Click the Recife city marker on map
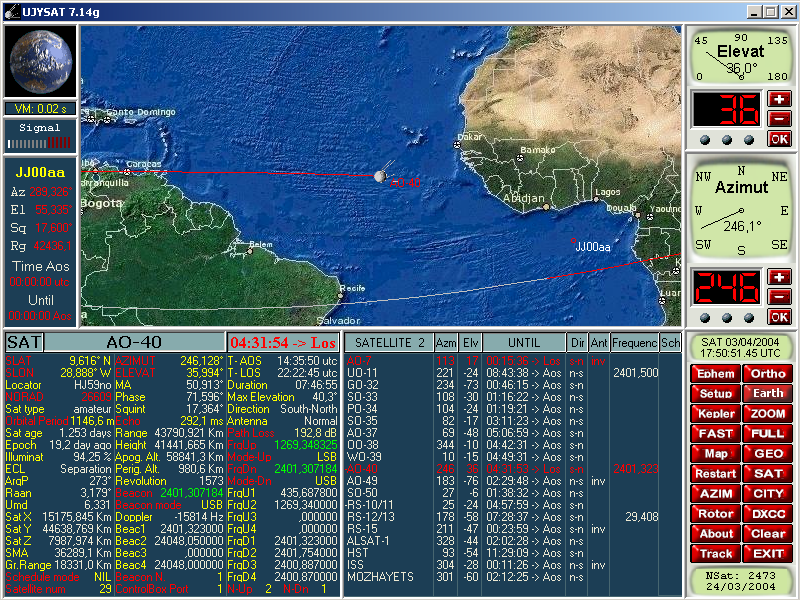Screen dimensions: 800x600 pos(341,295)
